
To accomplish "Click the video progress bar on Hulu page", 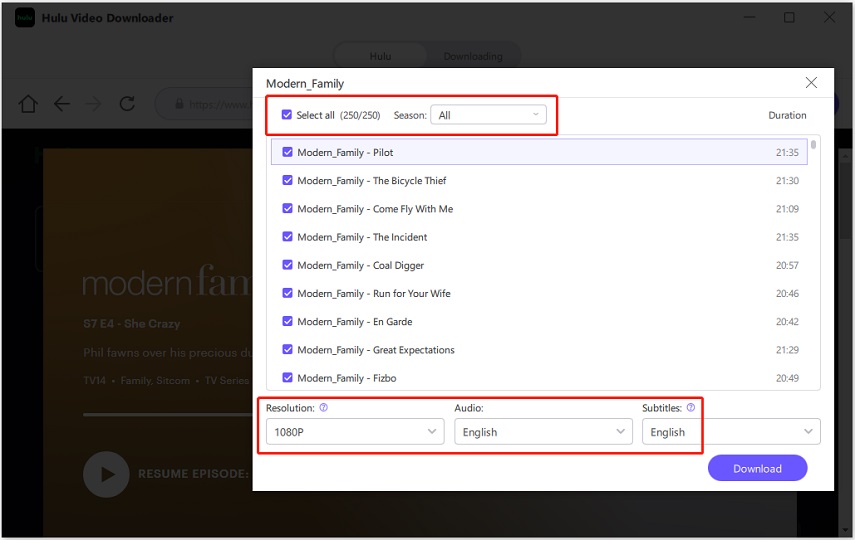I will click(x=167, y=415).
